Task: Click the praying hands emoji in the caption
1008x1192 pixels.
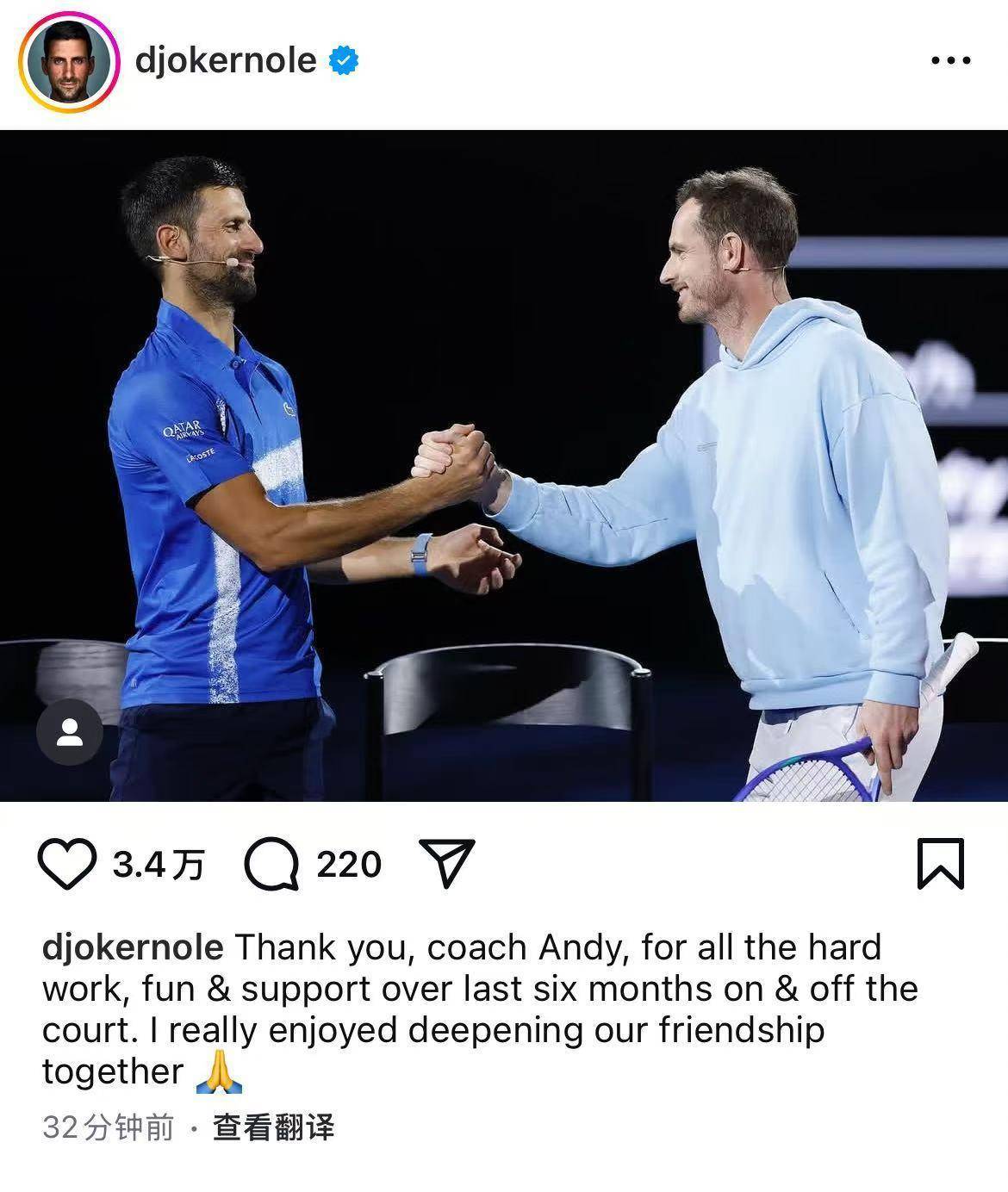Action: (x=219, y=1072)
